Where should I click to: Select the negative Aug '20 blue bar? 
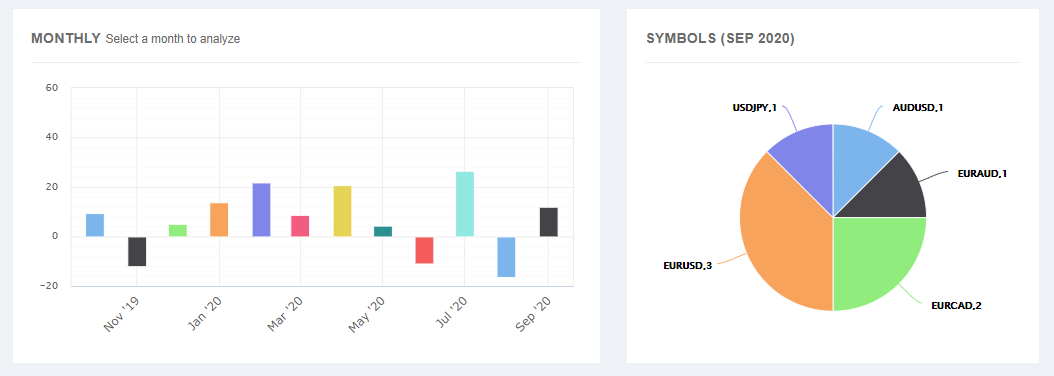[506, 257]
